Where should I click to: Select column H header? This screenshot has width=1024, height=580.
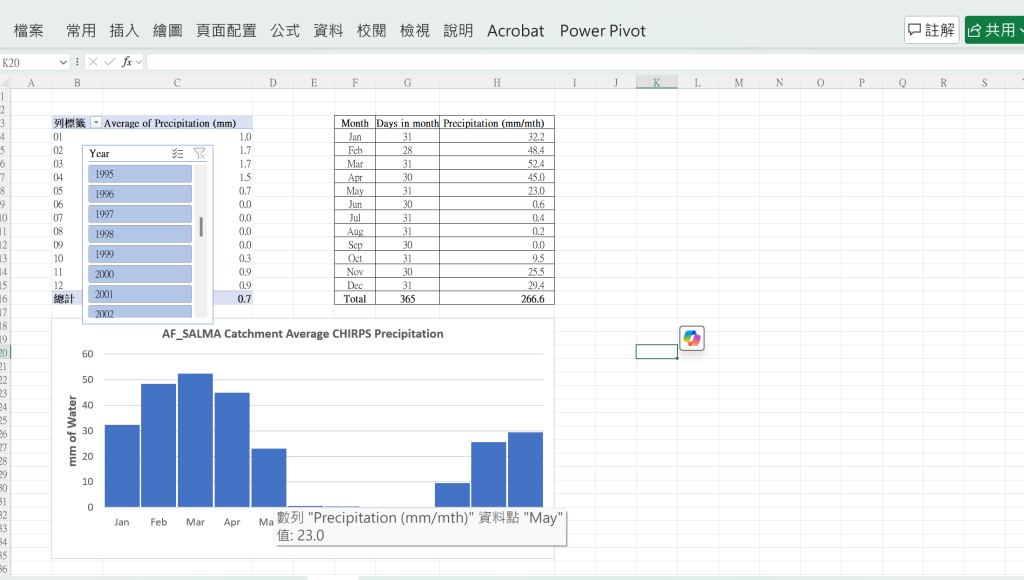click(x=497, y=82)
